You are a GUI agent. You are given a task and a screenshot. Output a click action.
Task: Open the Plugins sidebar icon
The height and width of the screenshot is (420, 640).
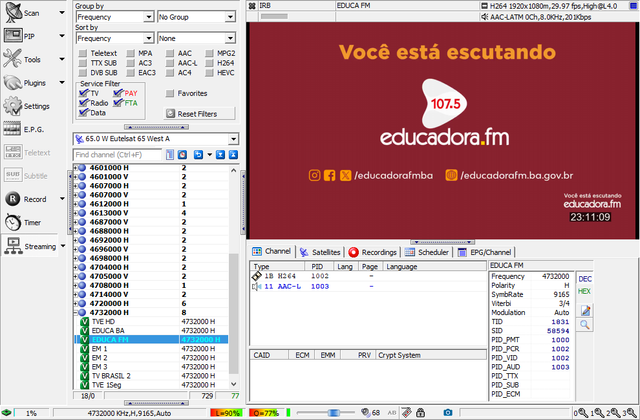tap(13, 83)
